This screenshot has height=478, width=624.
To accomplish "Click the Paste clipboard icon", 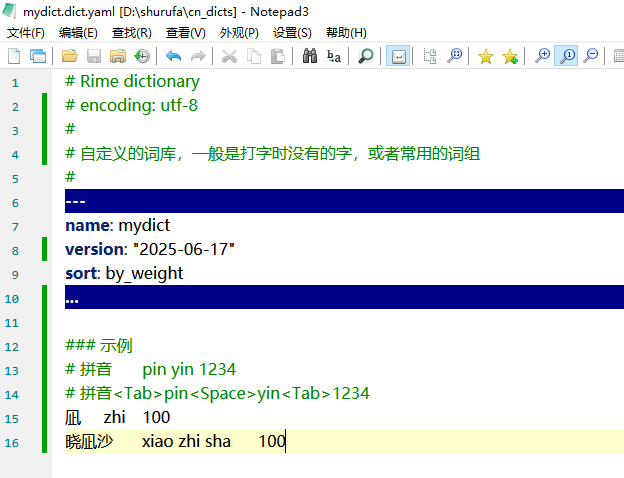I will [277, 57].
